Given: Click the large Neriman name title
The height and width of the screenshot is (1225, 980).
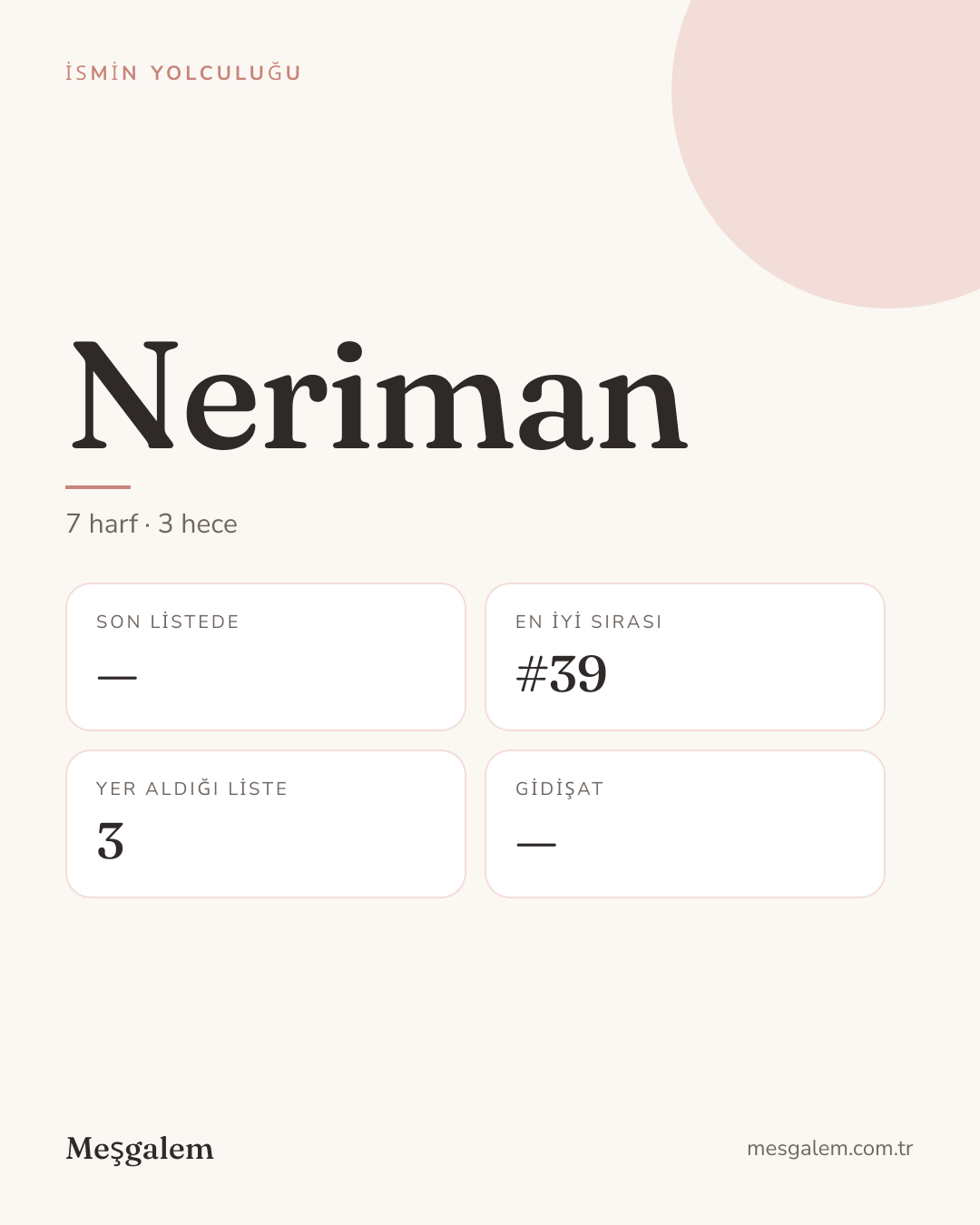Looking at the screenshot, I should tap(379, 396).
